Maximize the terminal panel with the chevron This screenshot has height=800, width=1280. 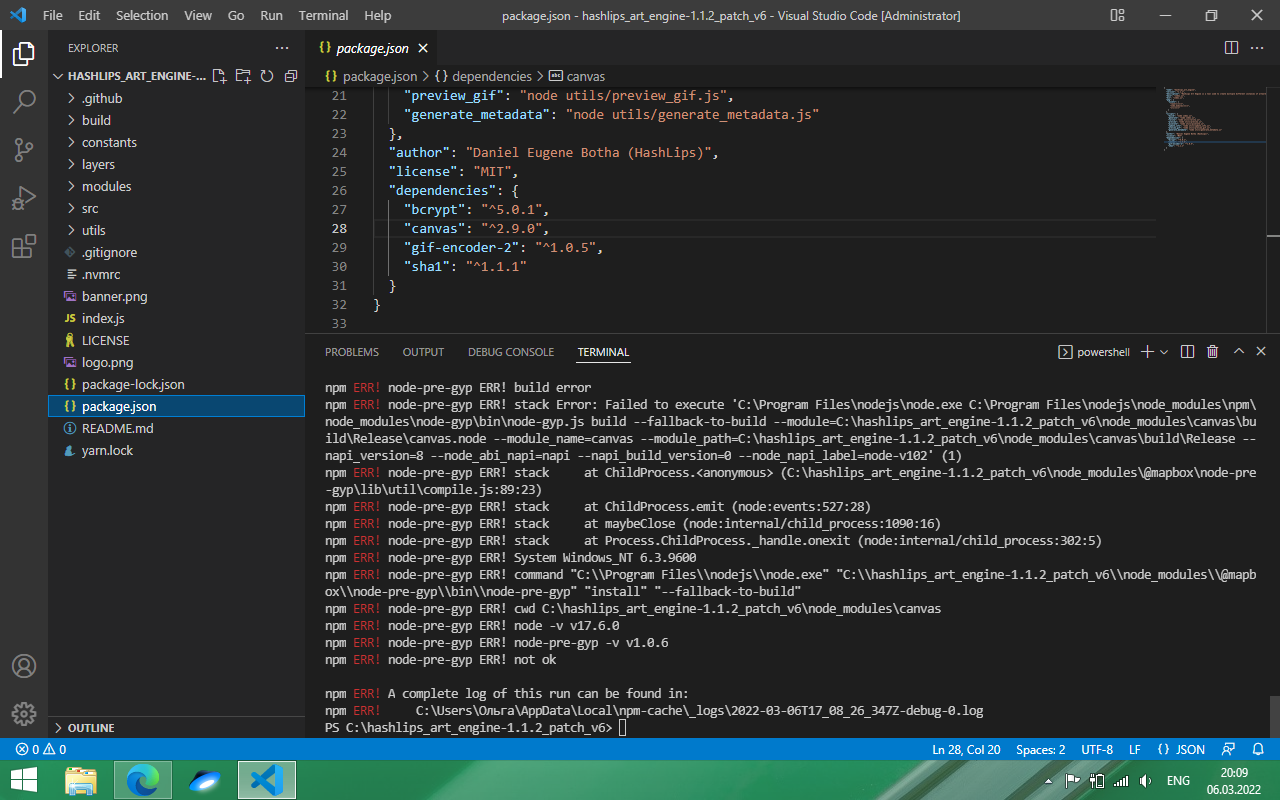pyautogui.click(x=1238, y=351)
